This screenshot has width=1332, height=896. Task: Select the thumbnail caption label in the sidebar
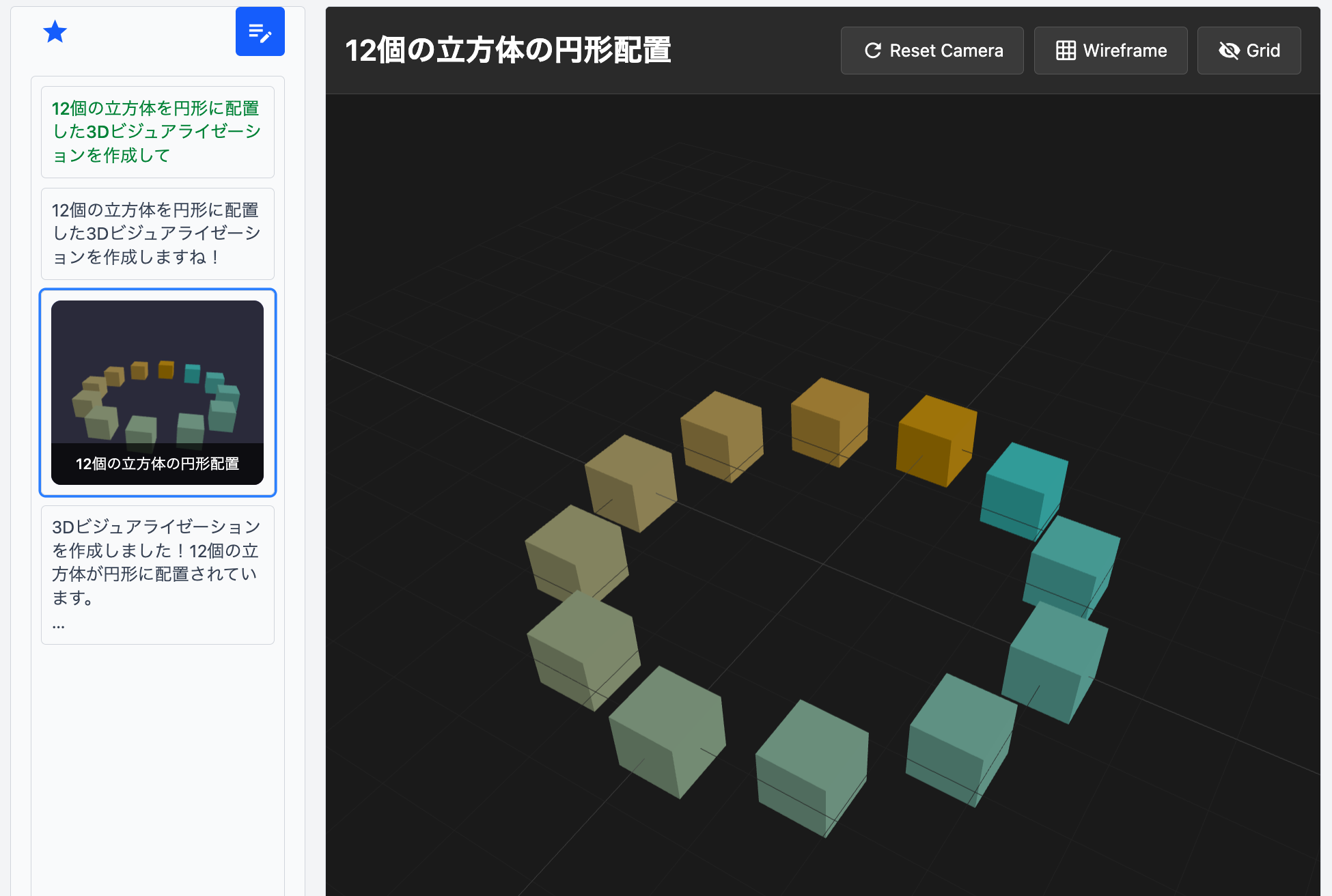pos(157,463)
